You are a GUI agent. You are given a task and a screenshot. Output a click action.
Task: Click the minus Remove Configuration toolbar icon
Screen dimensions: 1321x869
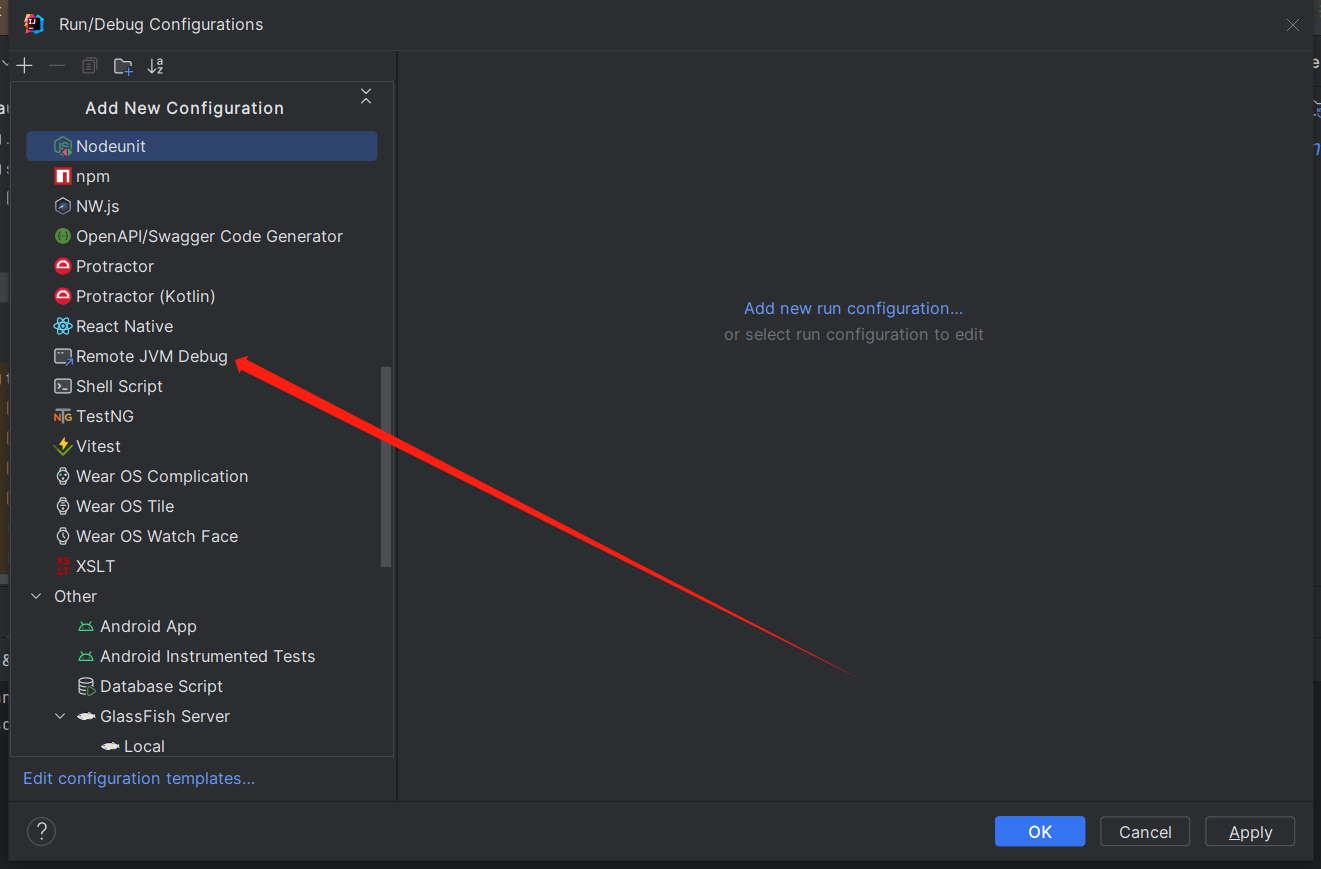[x=57, y=66]
